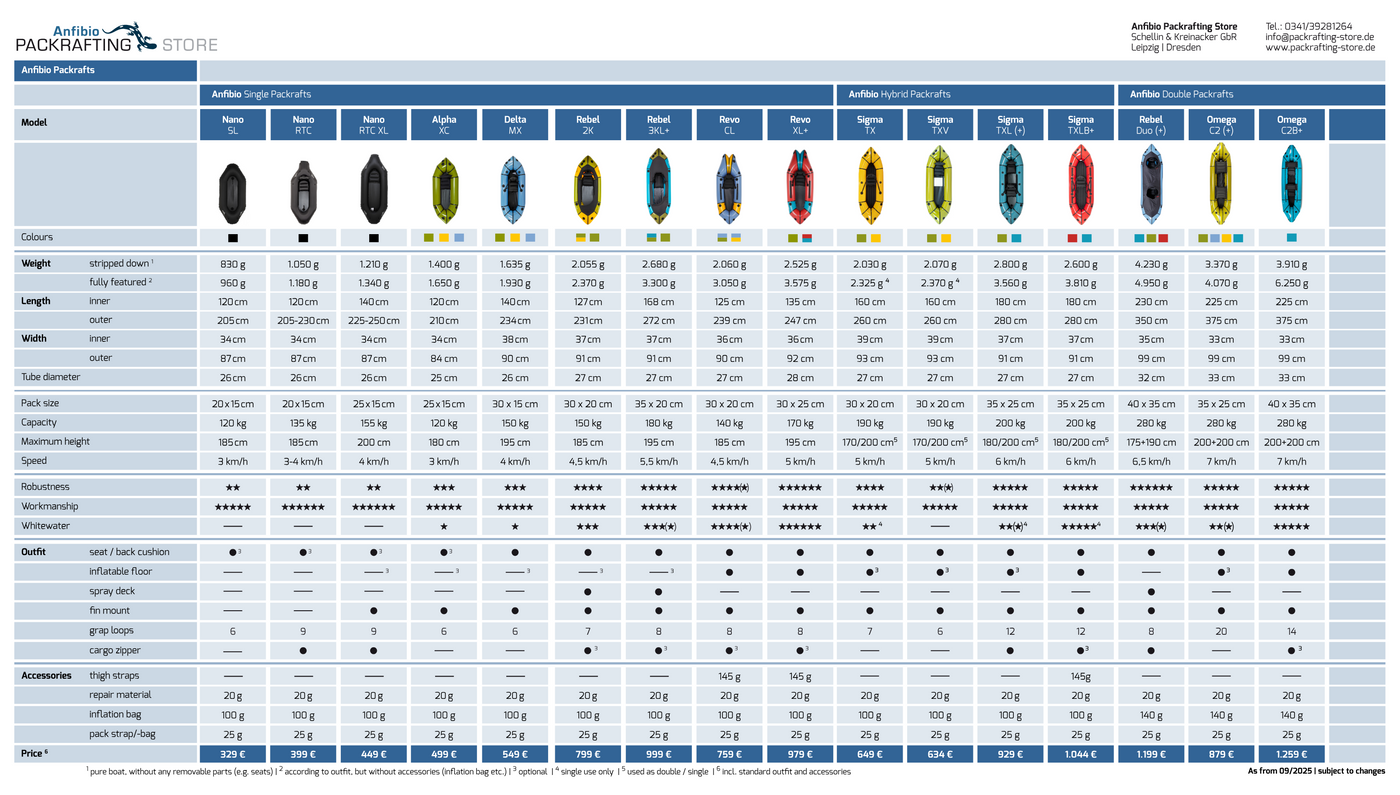
Task: Select the Nano RTC boat image
Action: coord(303,192)
